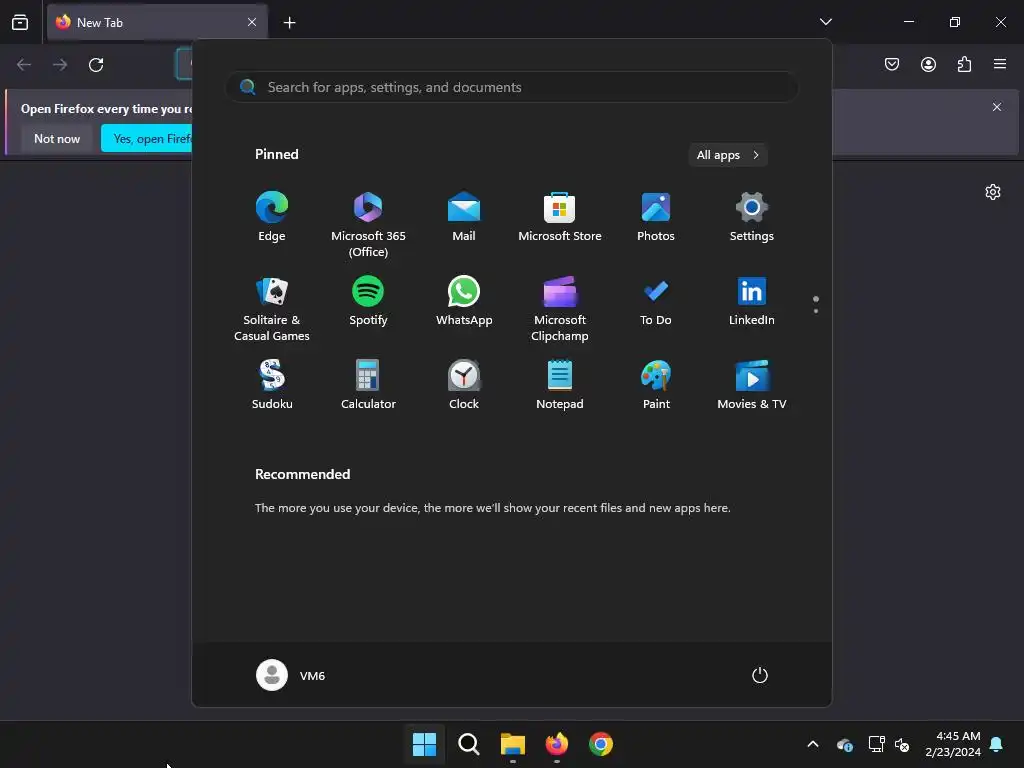
Task: Reload the current Firefox page
Action: [96, 65]
